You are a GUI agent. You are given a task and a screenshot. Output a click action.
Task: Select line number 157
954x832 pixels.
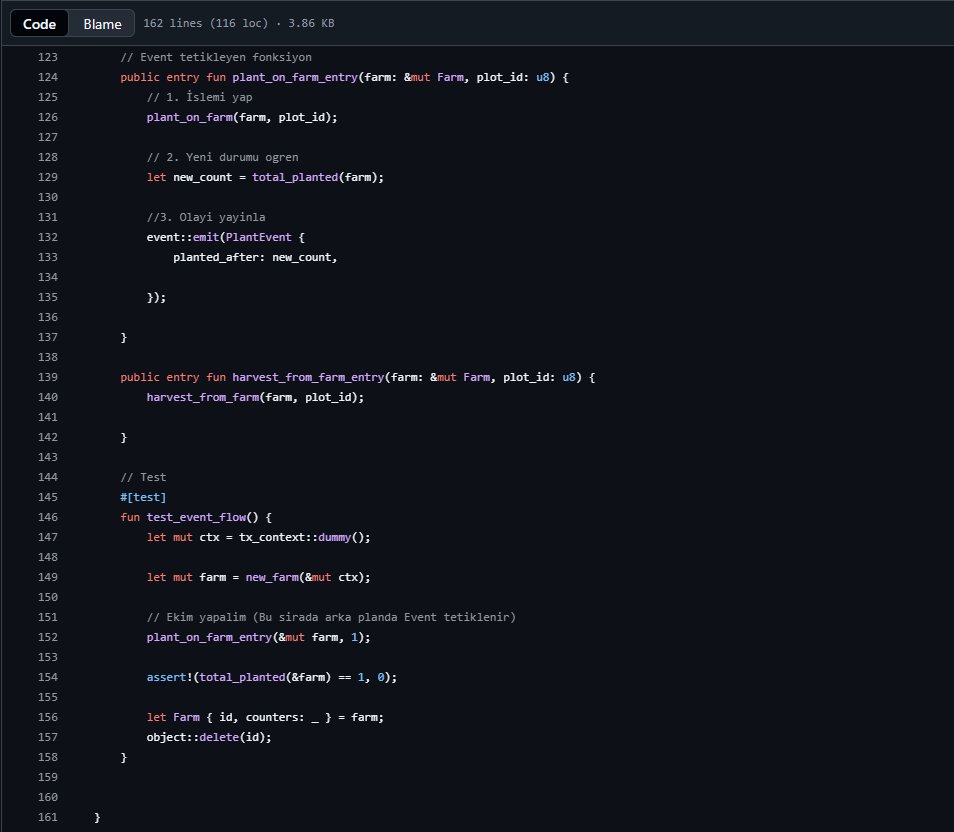47,737
